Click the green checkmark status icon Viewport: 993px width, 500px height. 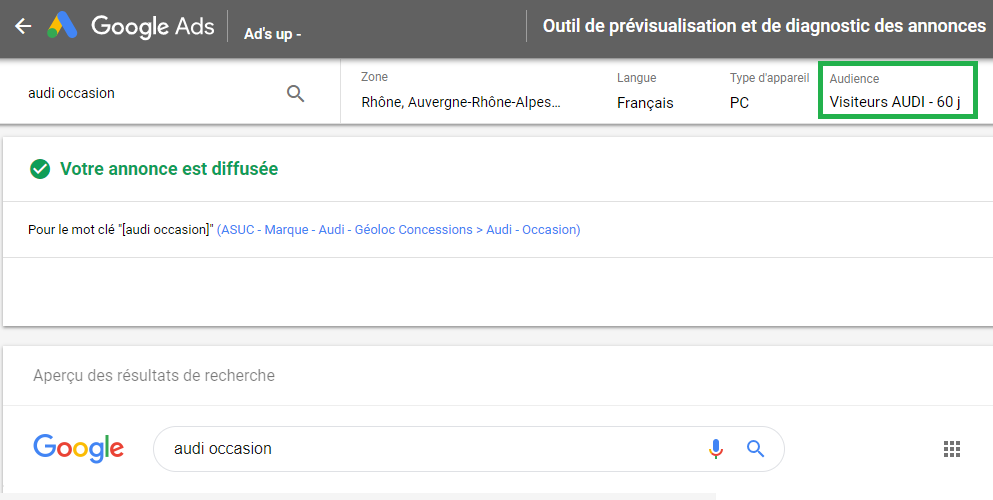(x=40, y=169)
